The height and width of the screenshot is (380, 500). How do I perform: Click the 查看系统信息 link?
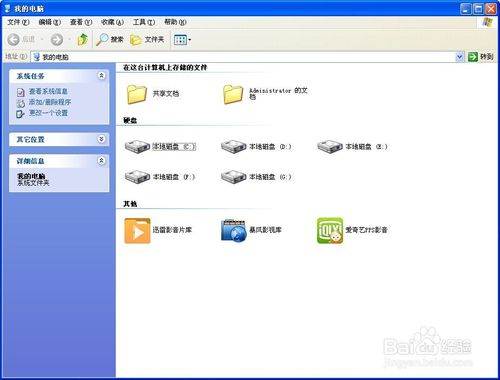point(48,91)
